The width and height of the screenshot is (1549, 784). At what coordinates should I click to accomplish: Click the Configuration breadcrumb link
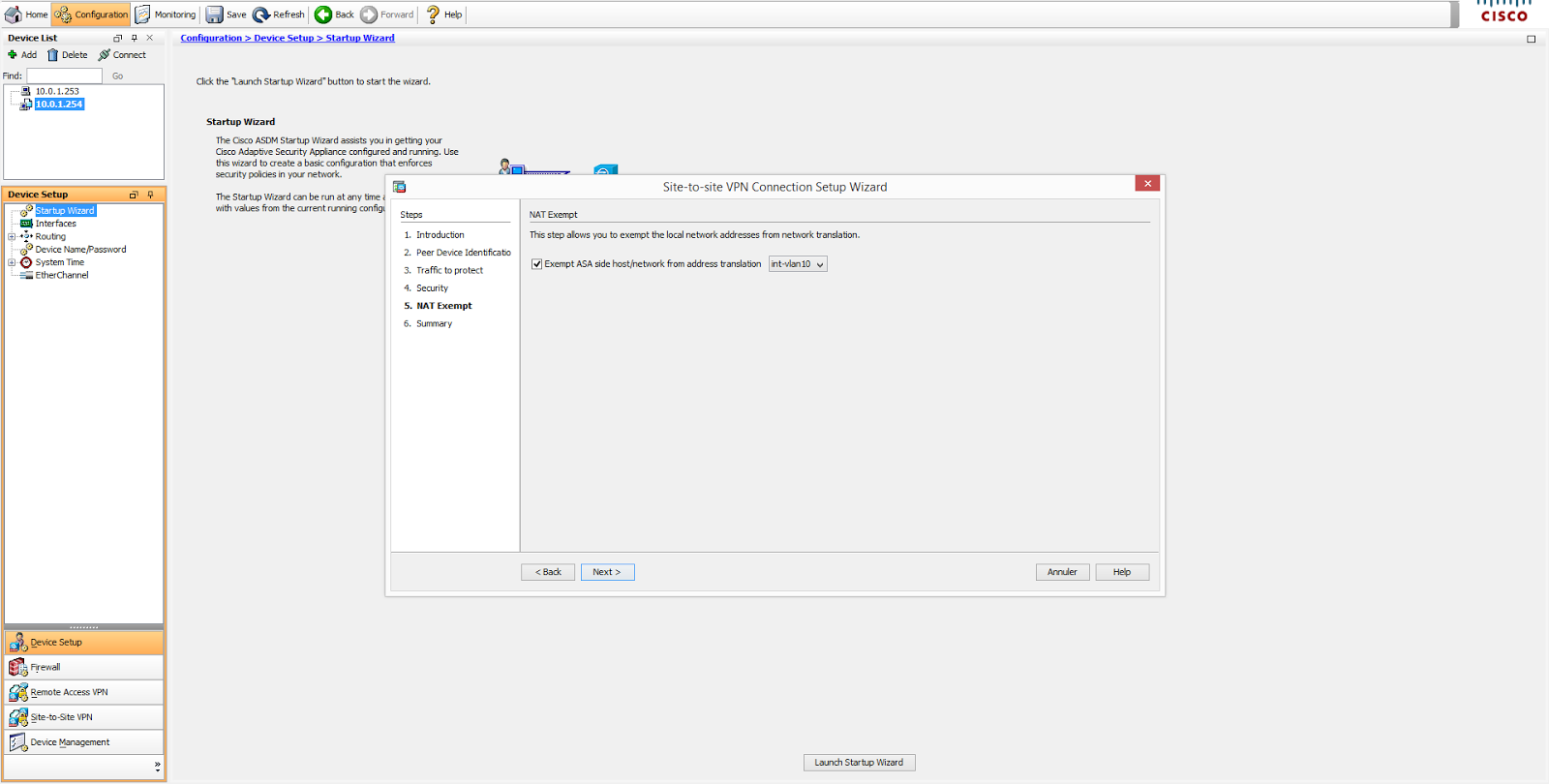211,38
